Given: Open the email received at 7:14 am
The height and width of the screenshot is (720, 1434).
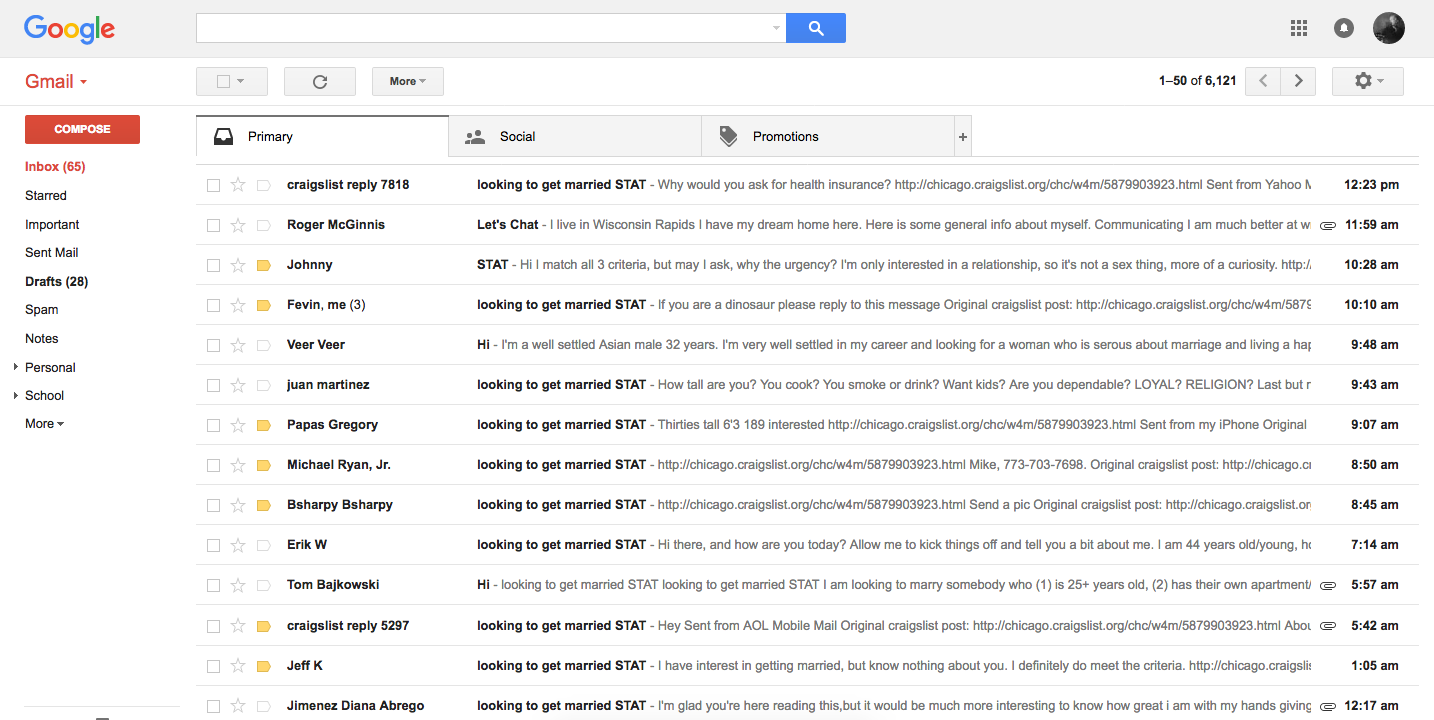Looking at the screenshot, I should pyautogui.click(x=807, y=545).
